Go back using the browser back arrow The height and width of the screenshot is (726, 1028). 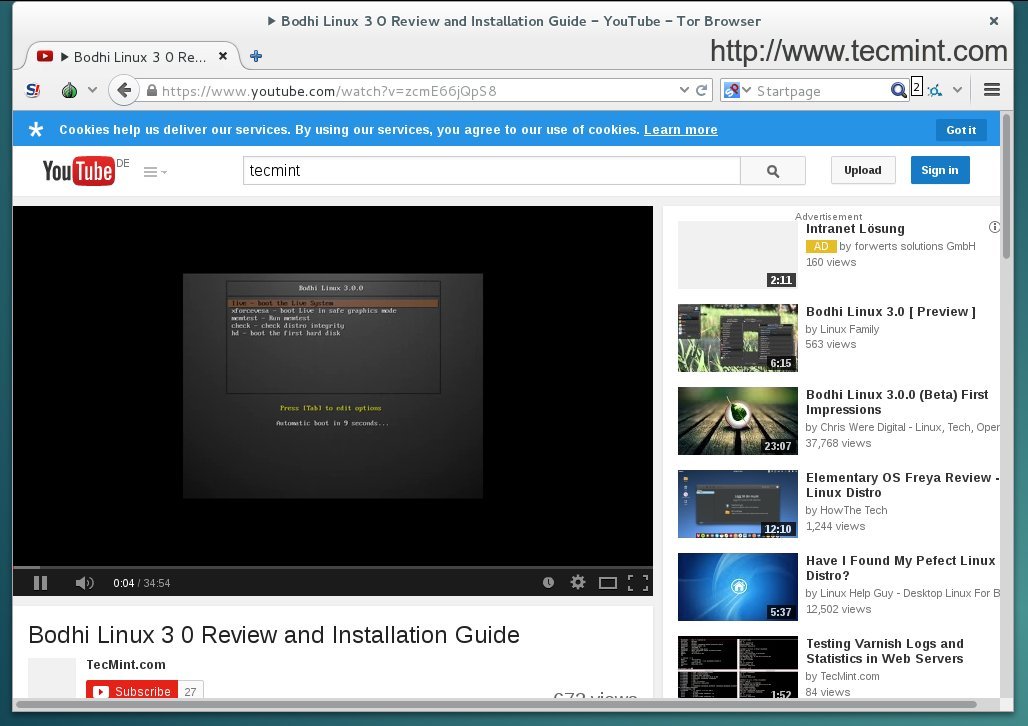(x=124, y=91)
